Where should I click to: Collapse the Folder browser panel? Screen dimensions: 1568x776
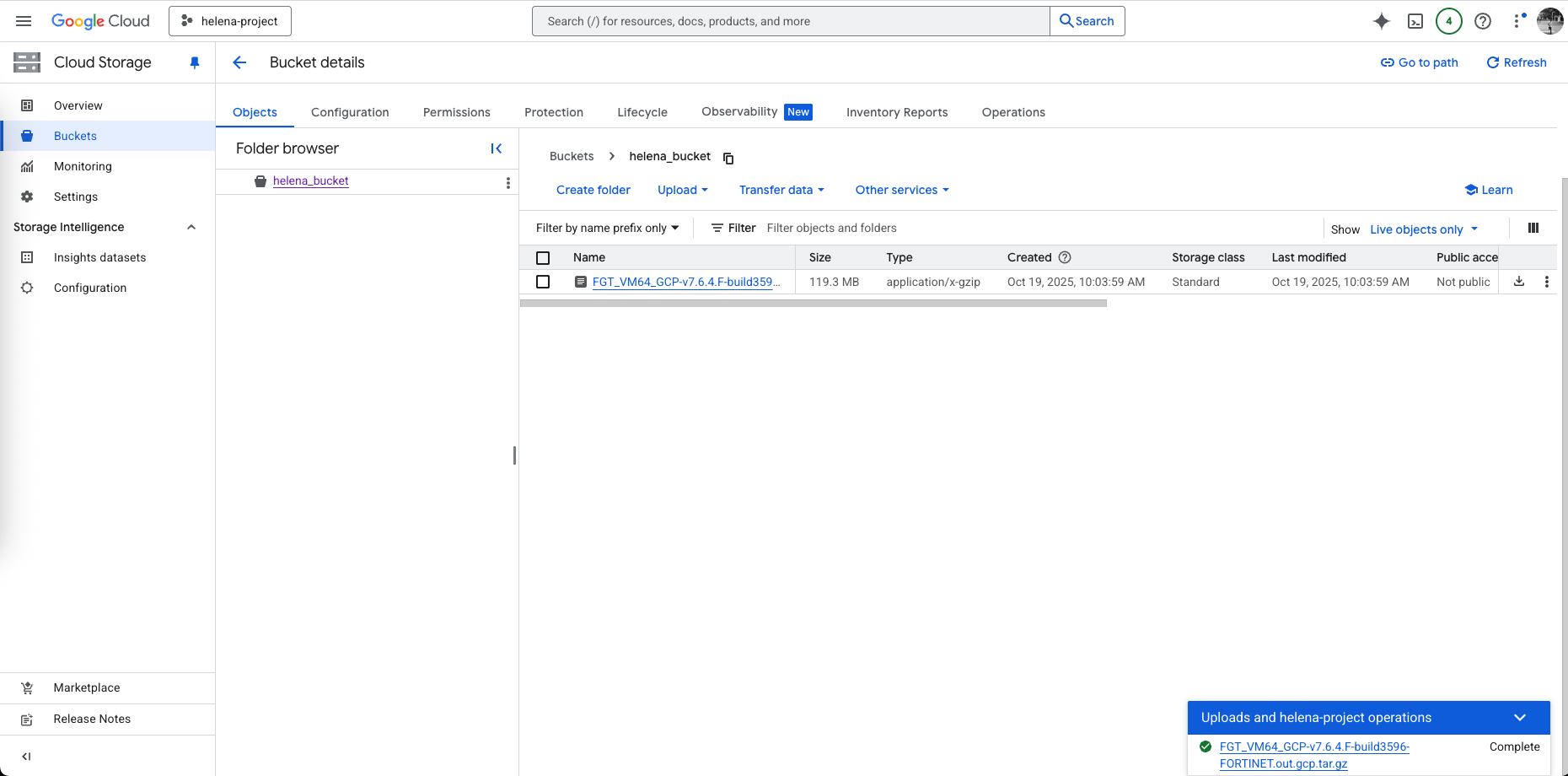[497, 148]
